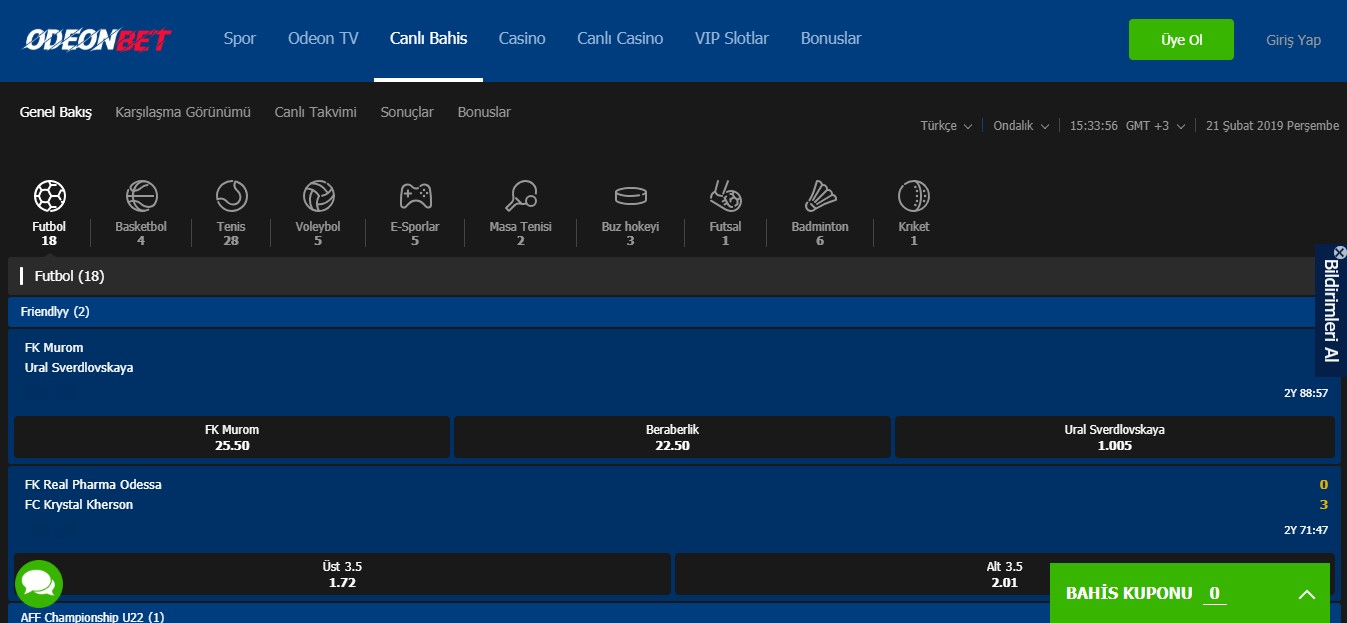Switch to the Karşılaşma Görünümü tab
This screenshot has height=623, width=1347.
tap(183, 112)
